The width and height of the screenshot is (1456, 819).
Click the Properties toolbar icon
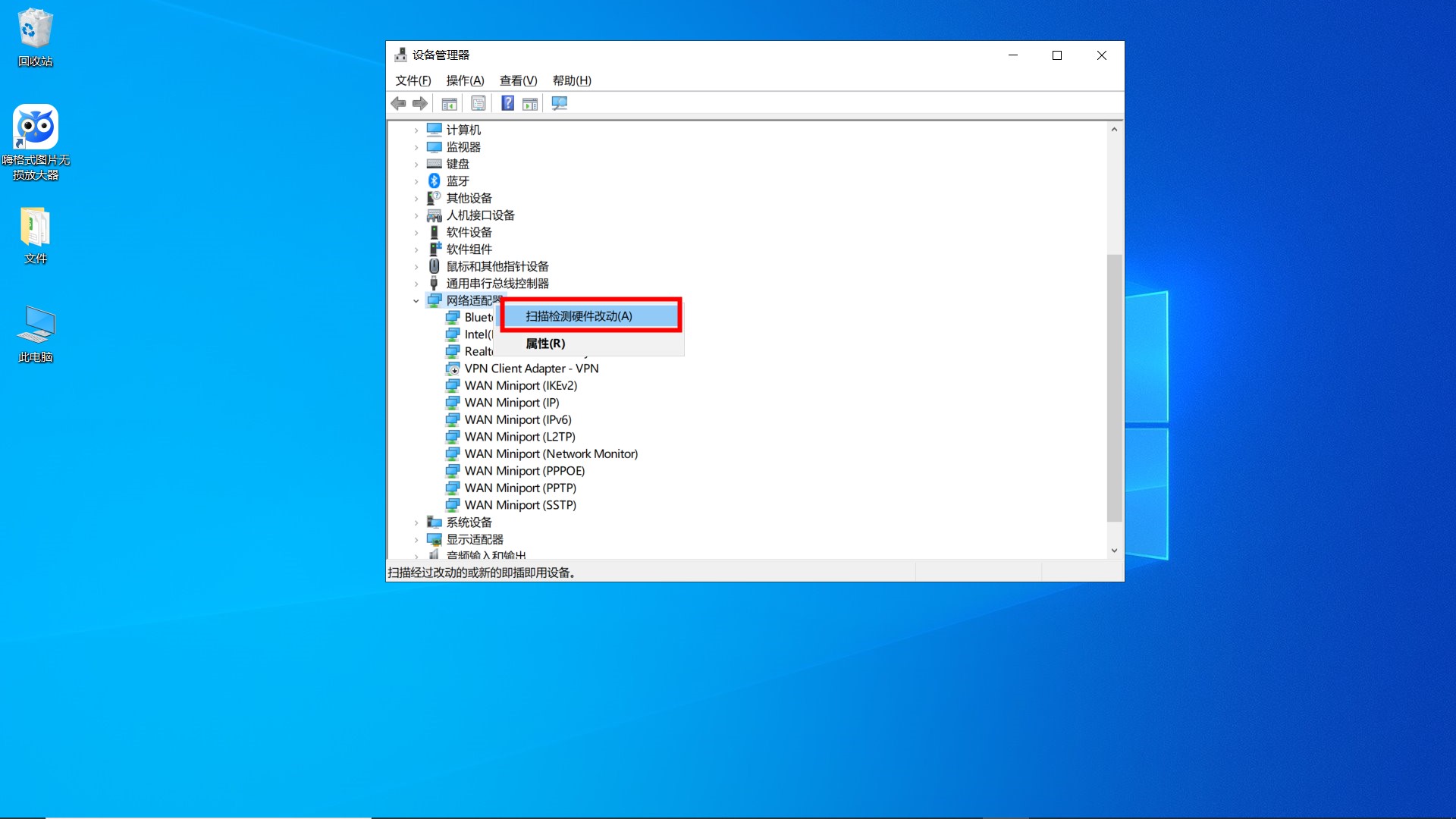tap(479, 104)
